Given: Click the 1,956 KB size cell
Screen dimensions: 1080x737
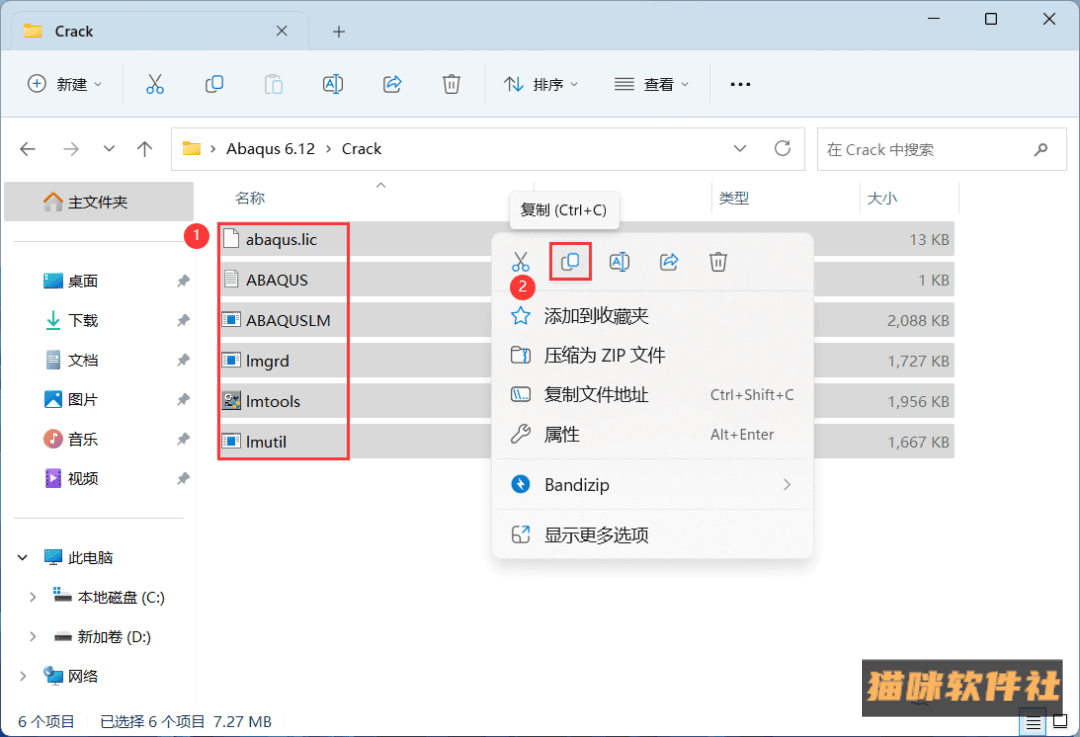Looking at the screenshot, I should point(918,402).
